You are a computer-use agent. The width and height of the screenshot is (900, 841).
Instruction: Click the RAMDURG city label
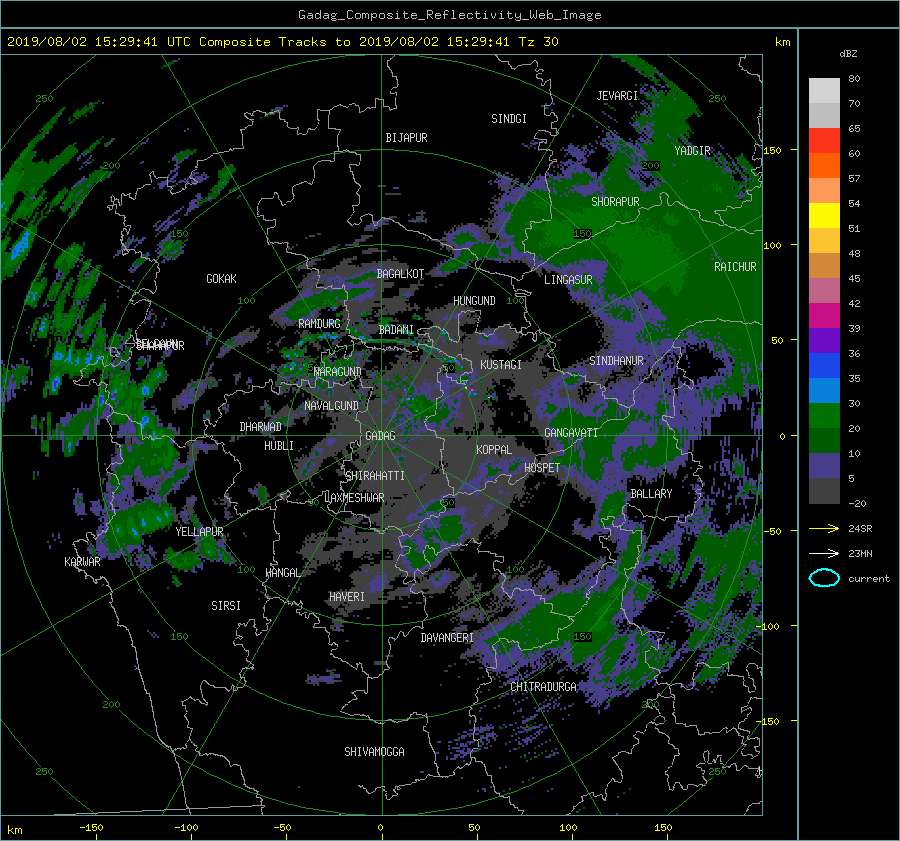[x=319, y=324]
